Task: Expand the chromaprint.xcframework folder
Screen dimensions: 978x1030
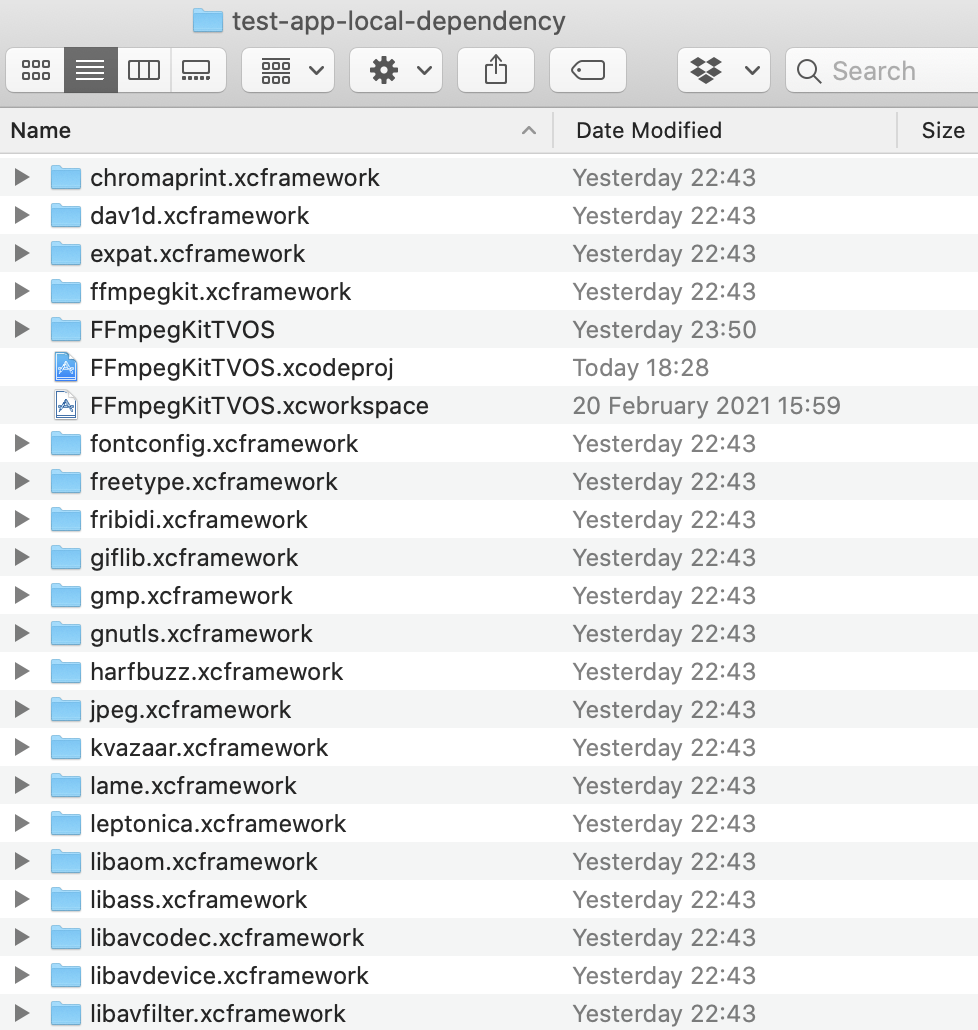Action: (x=22, y=178)
